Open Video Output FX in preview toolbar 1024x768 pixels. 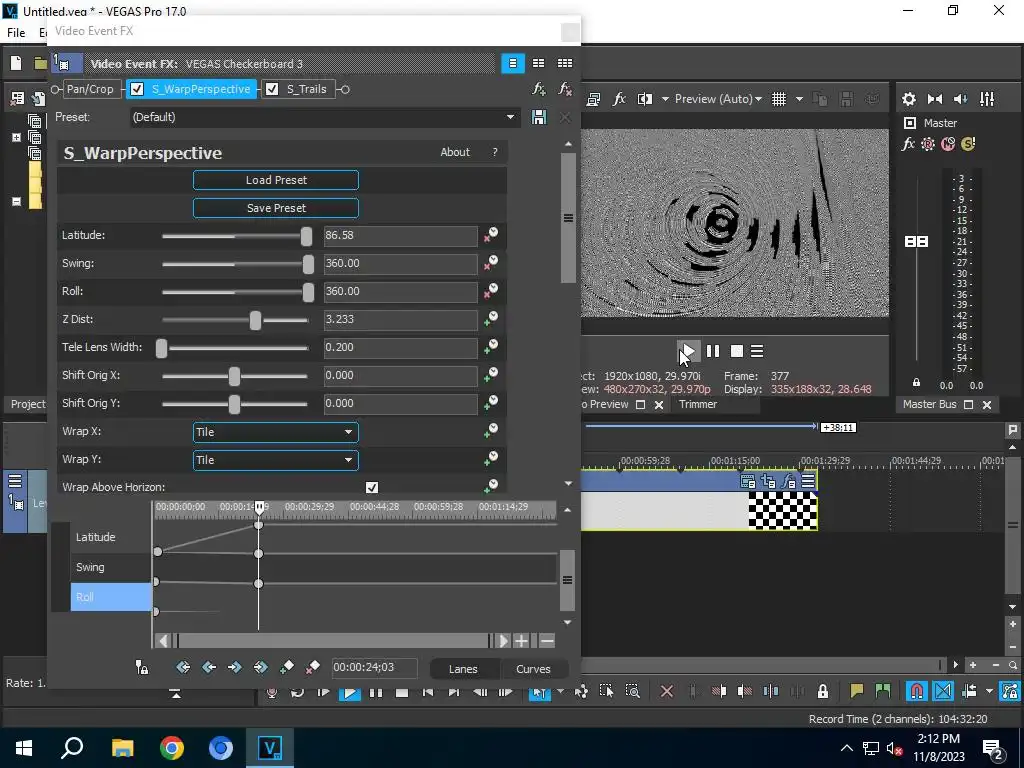[619, 99]
